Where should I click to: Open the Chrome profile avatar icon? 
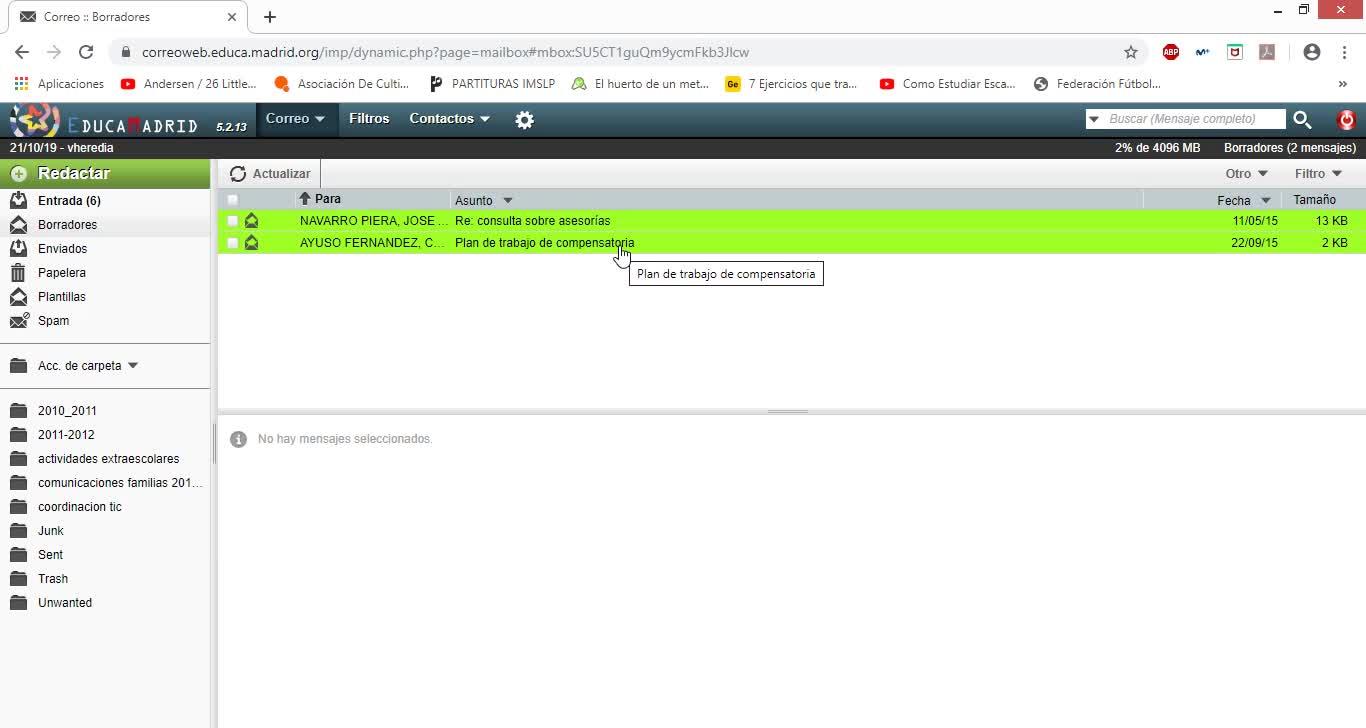[1312, 52]
